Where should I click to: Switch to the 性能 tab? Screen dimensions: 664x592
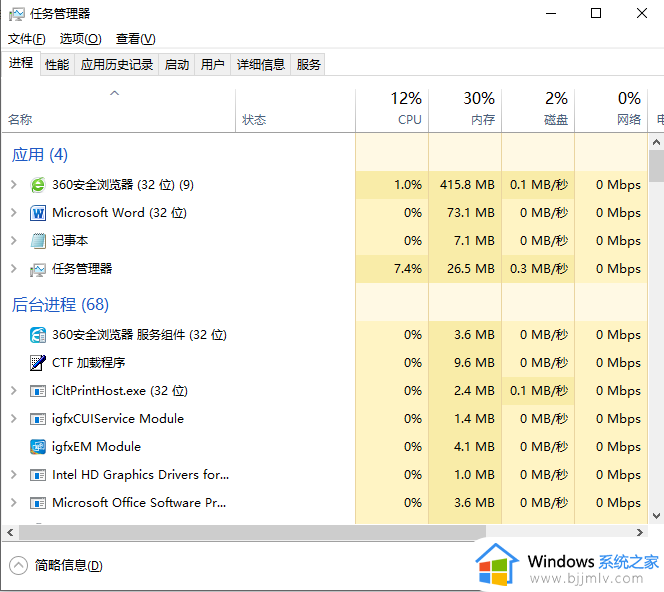(57, 65)
